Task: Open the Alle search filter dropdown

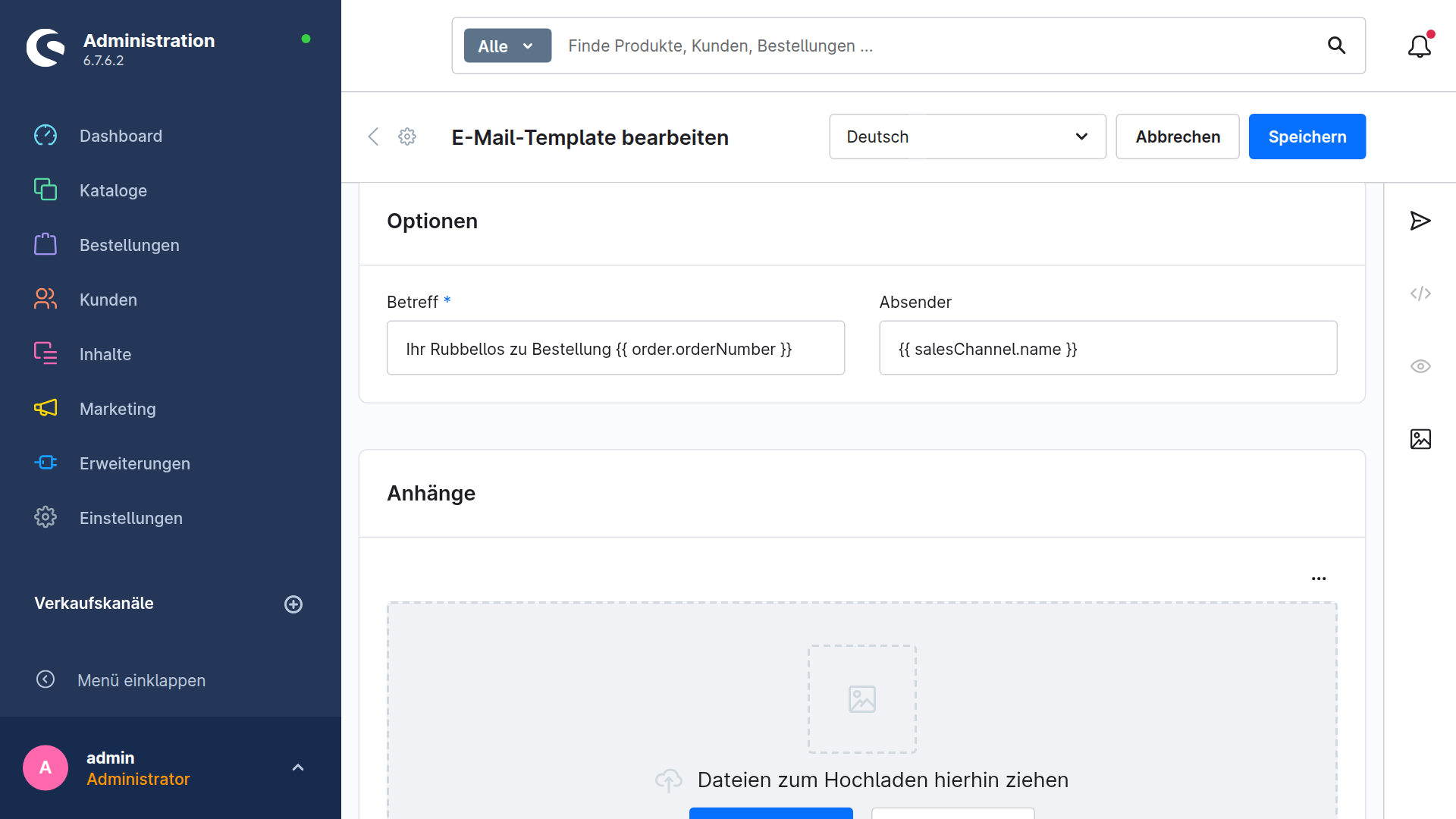Action: click(x=507, y=45)
